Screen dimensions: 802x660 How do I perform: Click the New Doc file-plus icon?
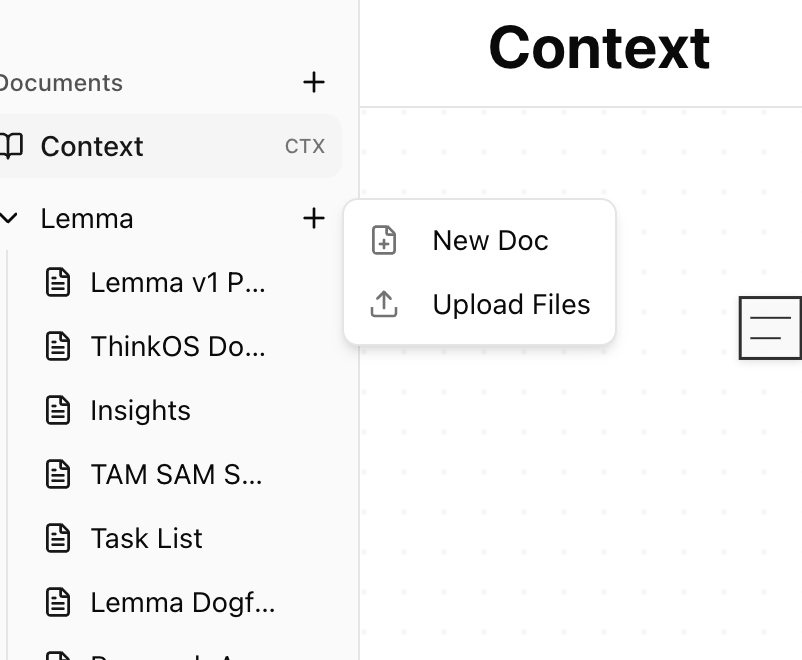click(x=384, y=241)
